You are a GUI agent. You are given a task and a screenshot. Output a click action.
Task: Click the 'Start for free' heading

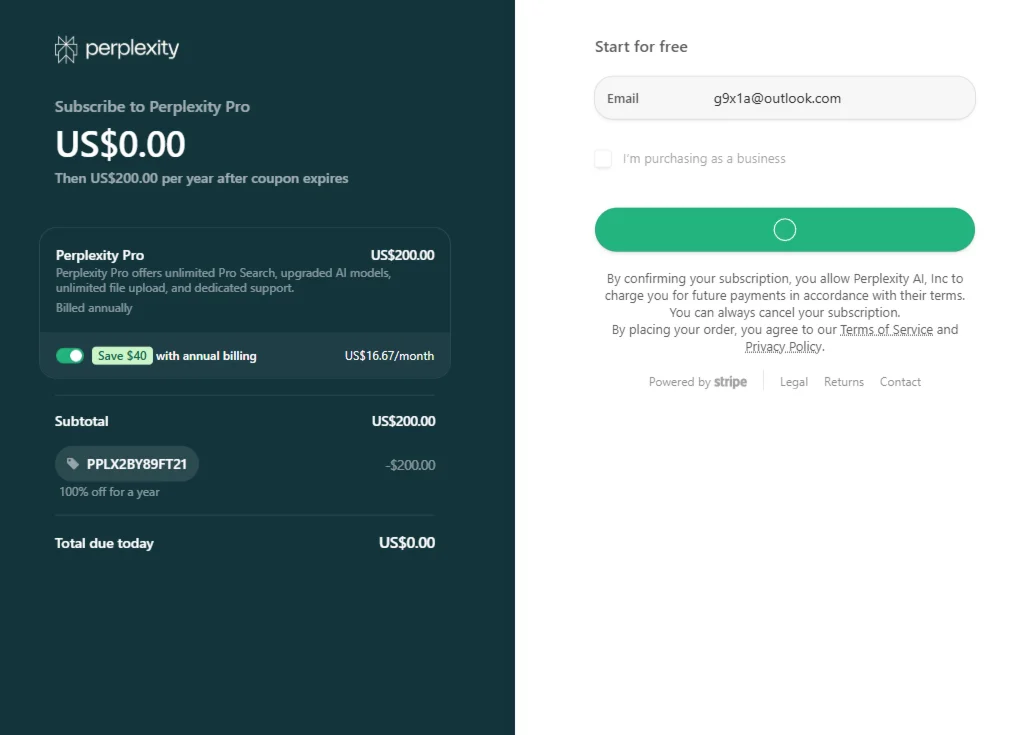(x=641, y=47)
